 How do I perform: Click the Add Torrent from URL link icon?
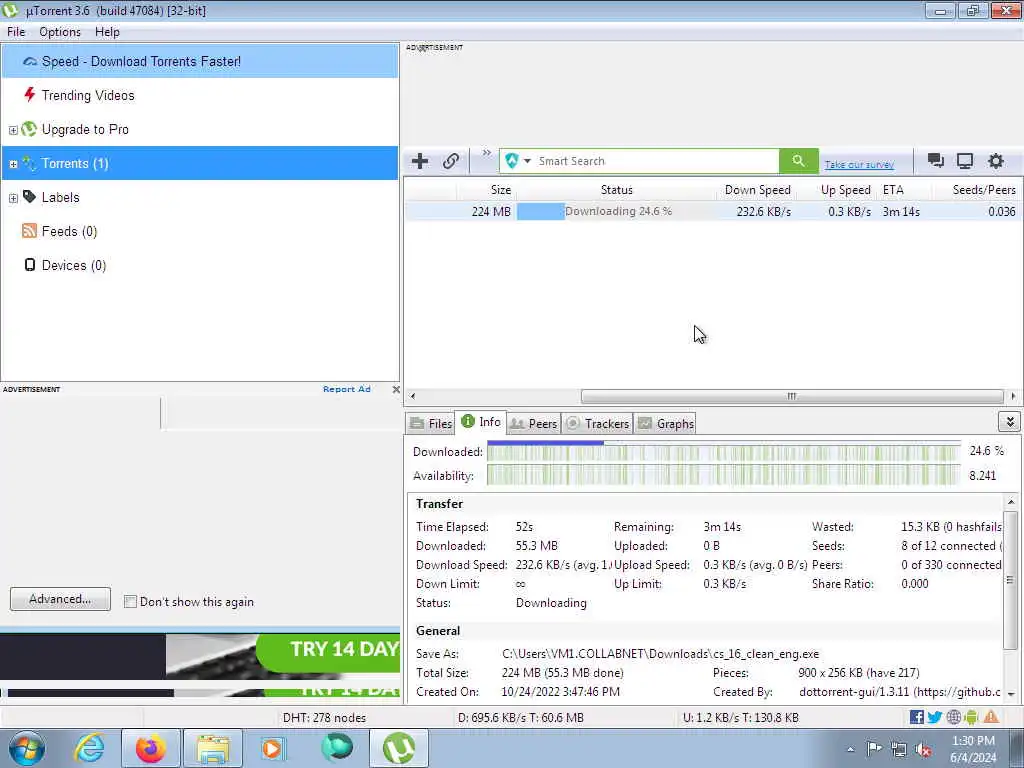pos(451,161)
